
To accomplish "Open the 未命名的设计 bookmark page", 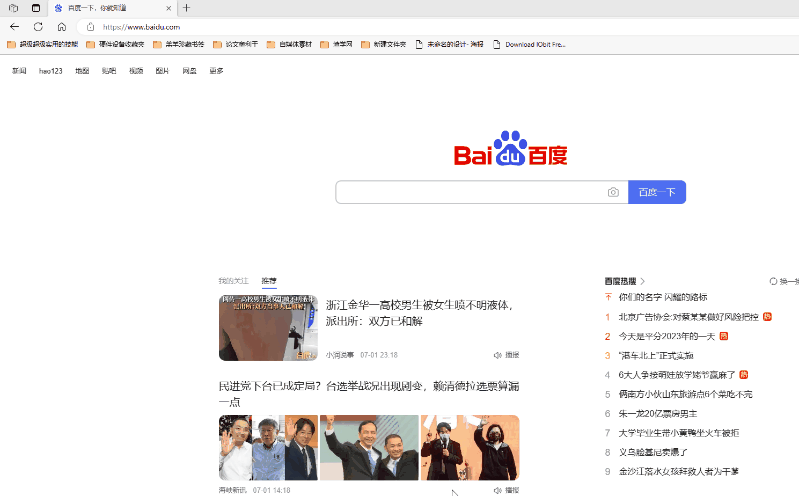I will [x=449, y=44].
